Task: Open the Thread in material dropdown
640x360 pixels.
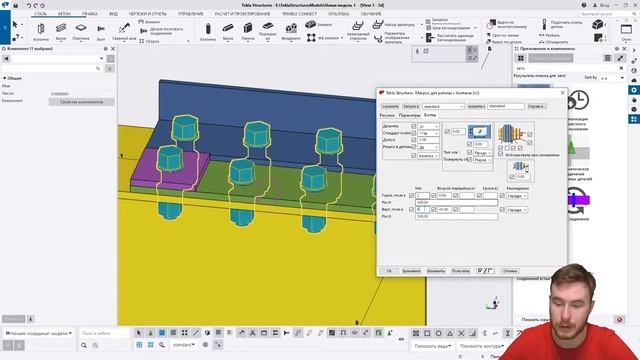Action: tap(429, 147)
